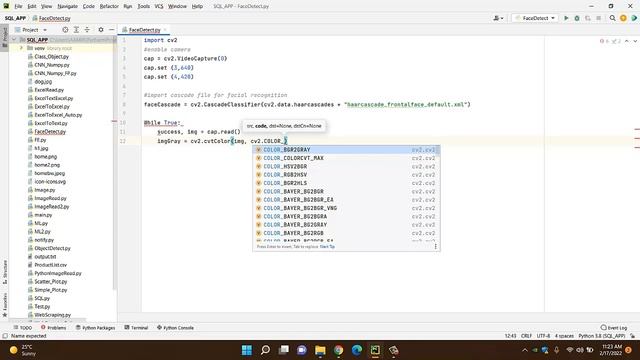
Task: Go to next highlighted error arrow
Action: click(635, 41)
